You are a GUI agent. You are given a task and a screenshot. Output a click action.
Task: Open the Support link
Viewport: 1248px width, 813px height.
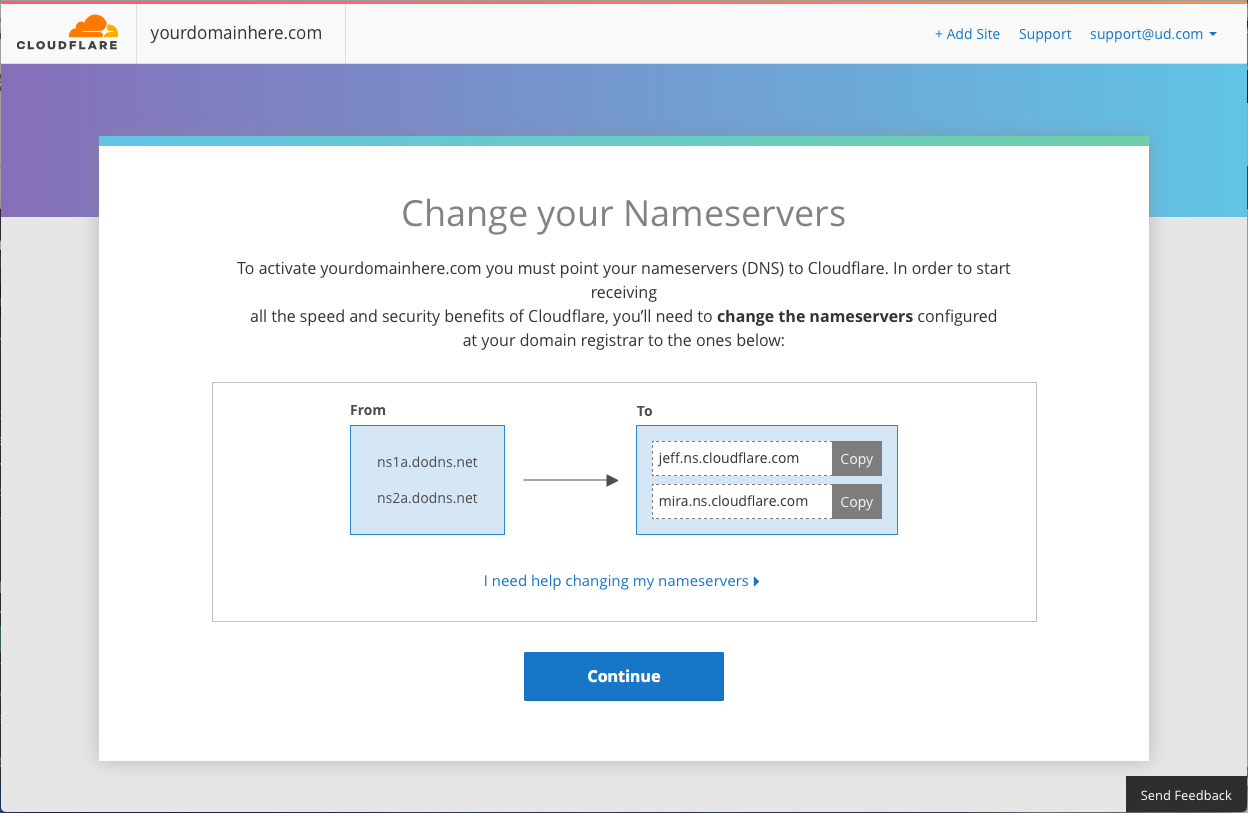click(x=1045, y=34)
